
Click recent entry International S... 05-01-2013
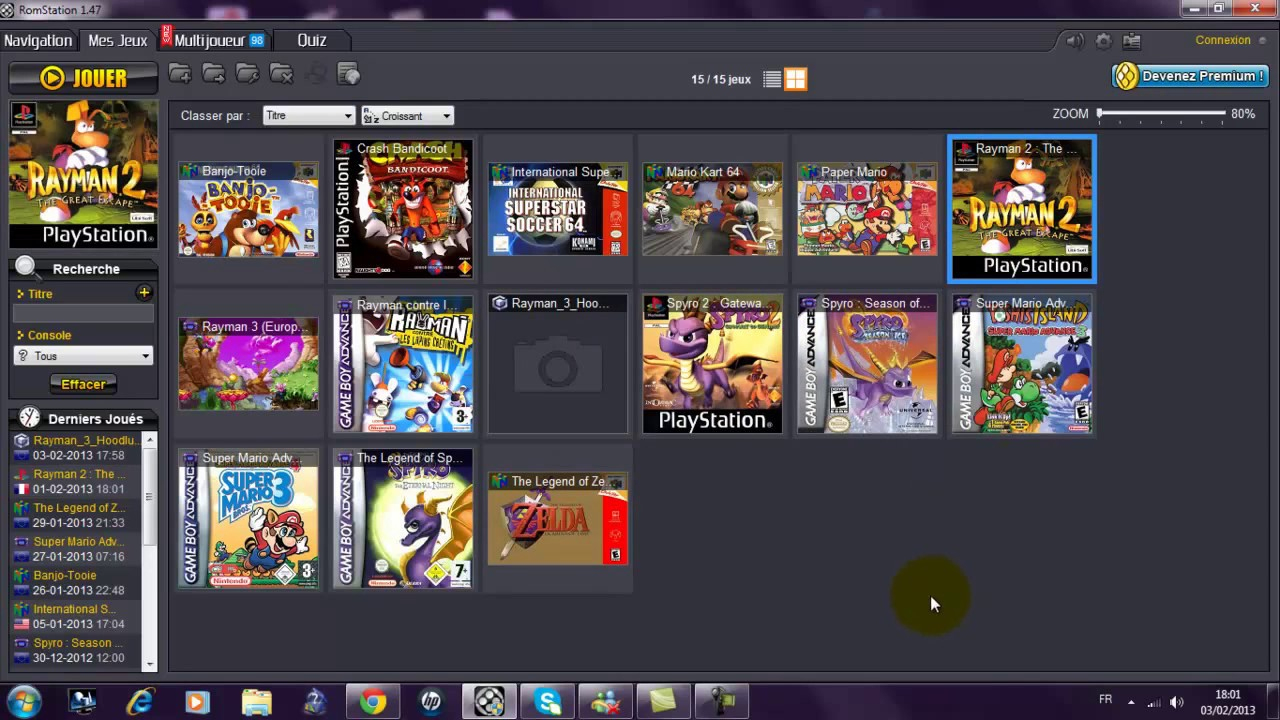tap(77, 616)
